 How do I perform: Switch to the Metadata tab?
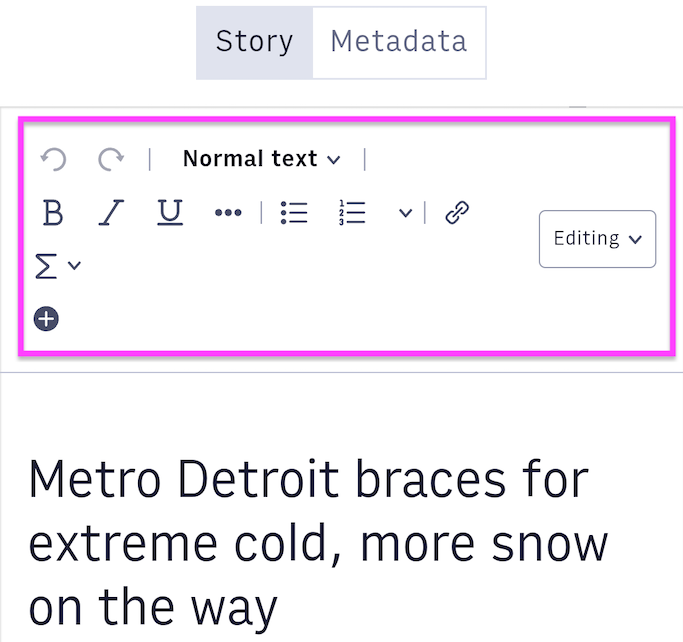(x=398, y=42)
